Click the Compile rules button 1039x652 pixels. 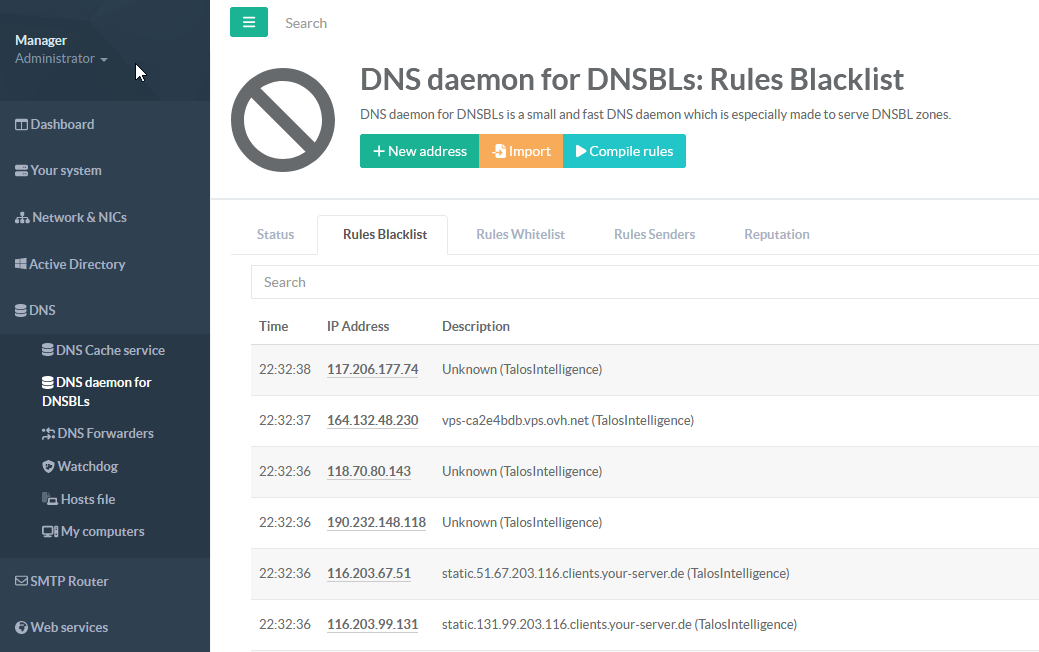point(624,151)
